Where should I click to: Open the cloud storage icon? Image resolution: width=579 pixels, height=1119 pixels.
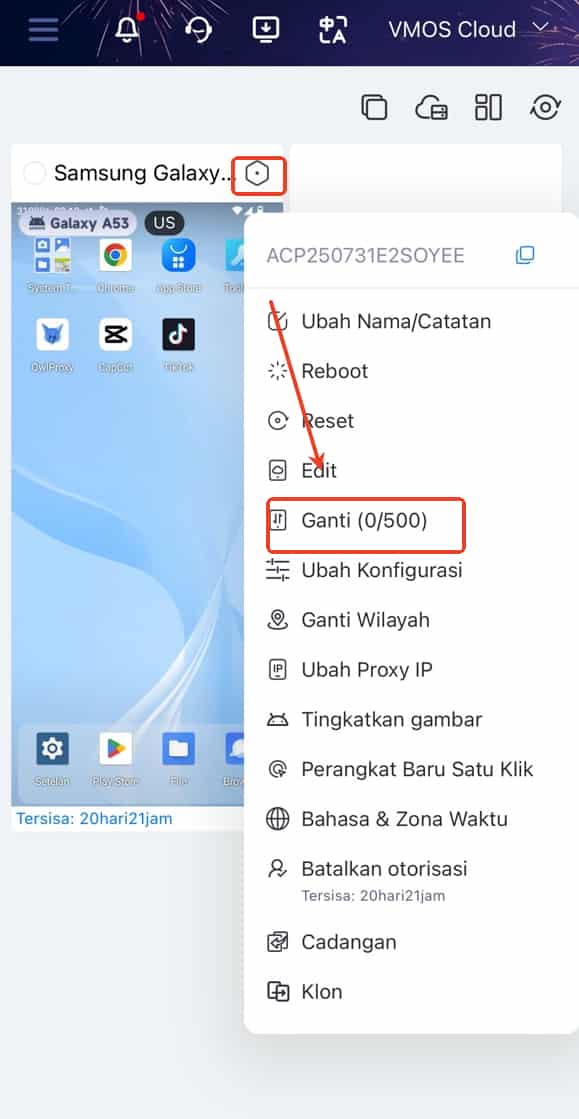[x=431, y=107]
